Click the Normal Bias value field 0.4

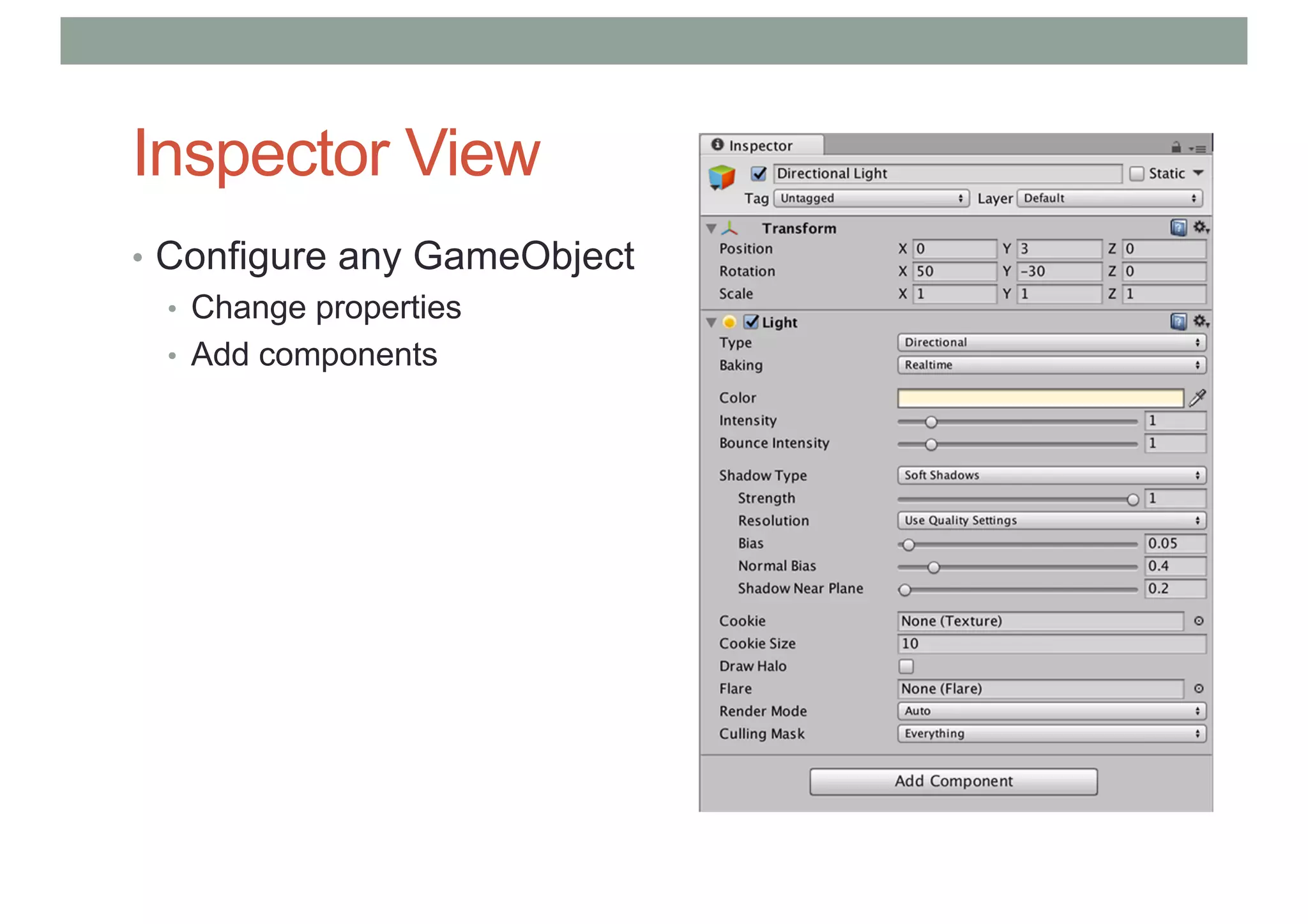click(1175, 566)
